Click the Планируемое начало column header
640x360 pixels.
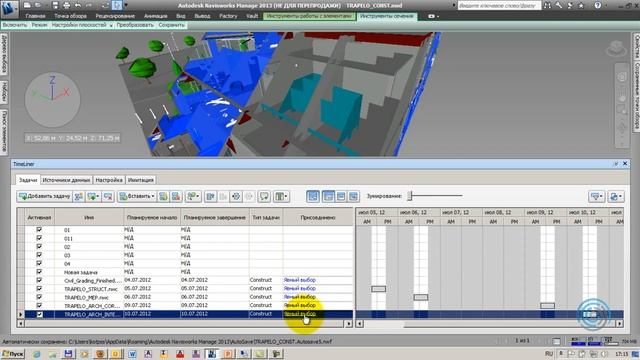152,218
